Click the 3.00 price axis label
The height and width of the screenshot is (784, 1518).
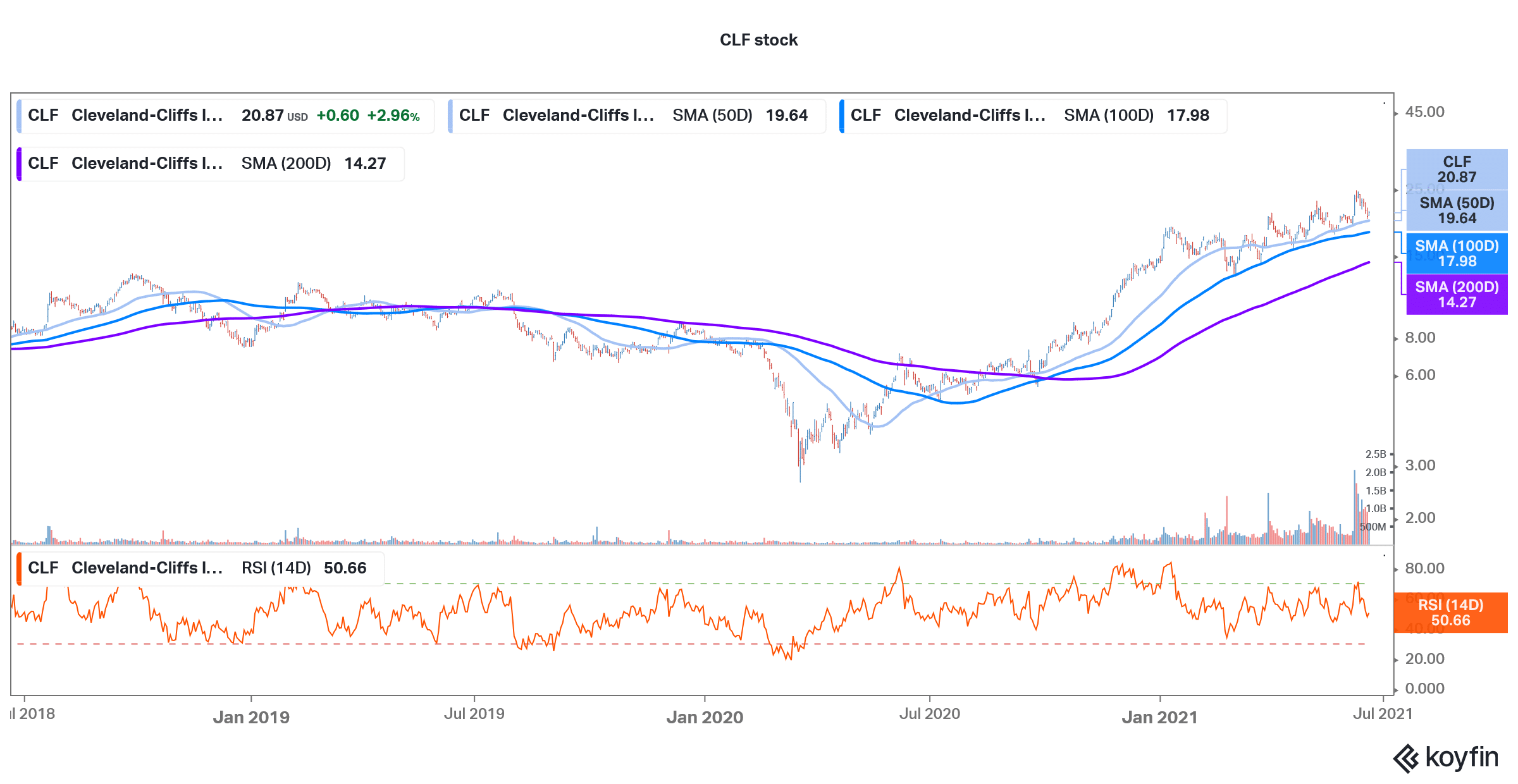[x=1420, y=465]
